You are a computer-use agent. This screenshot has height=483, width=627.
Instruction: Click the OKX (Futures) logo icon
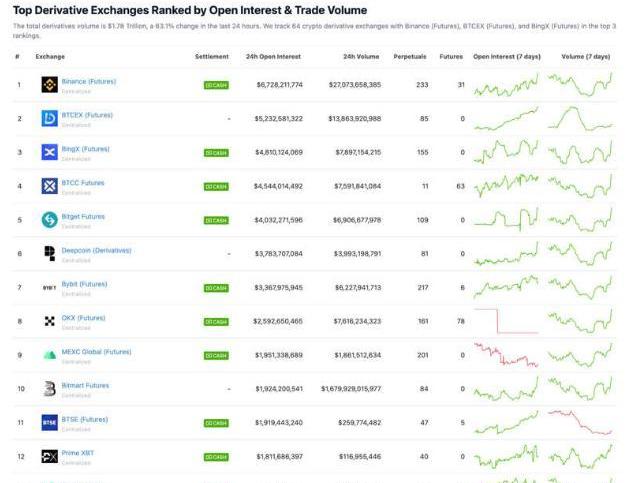click(x=49, y=321)
